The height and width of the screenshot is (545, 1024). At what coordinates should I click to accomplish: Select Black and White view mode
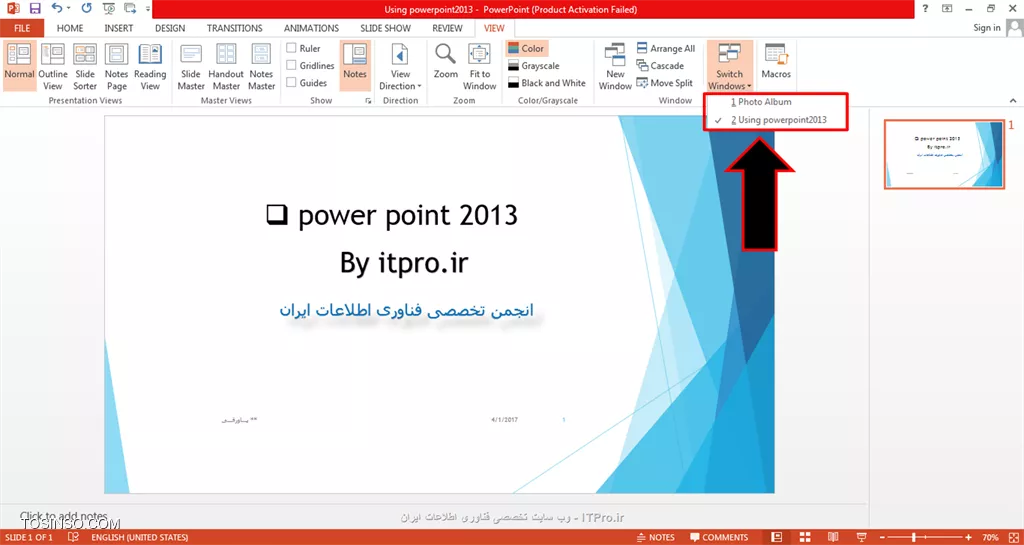(547, 83)
